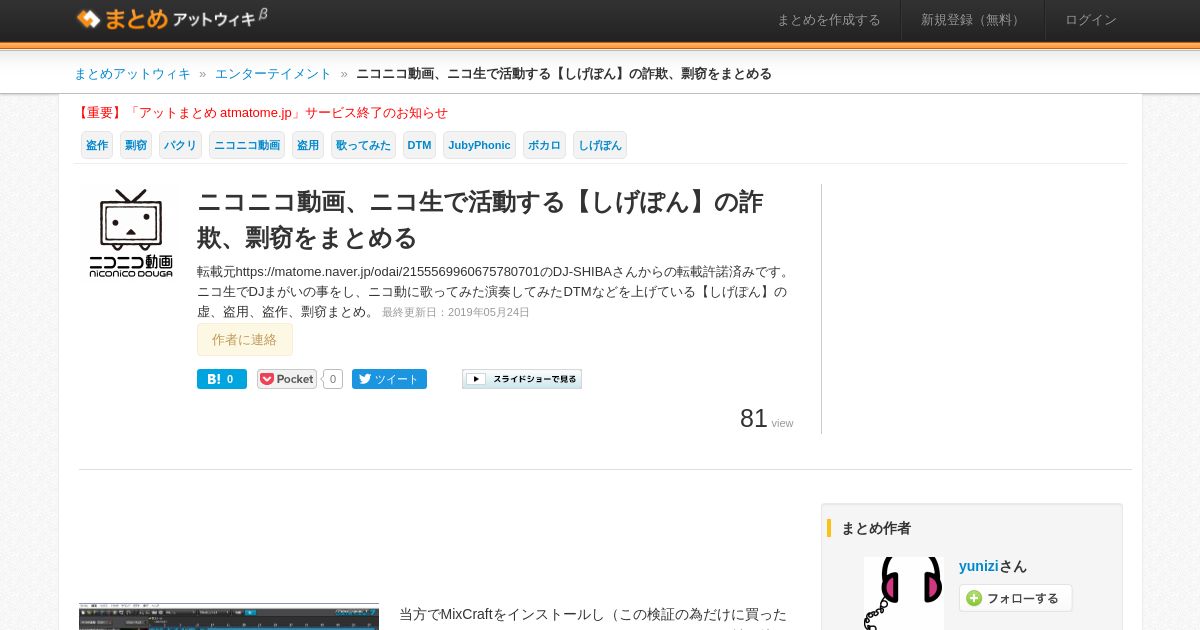Click the 最終更新日：2019年05月24日 text
The width and height of the screenshot is (1200, 630).
pyautogui.click(x=456, y=312)
